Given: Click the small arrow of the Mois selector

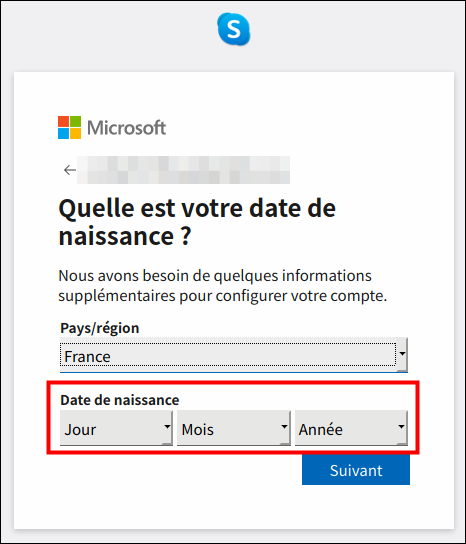Looking at the screenshot, I should (285, 427).
